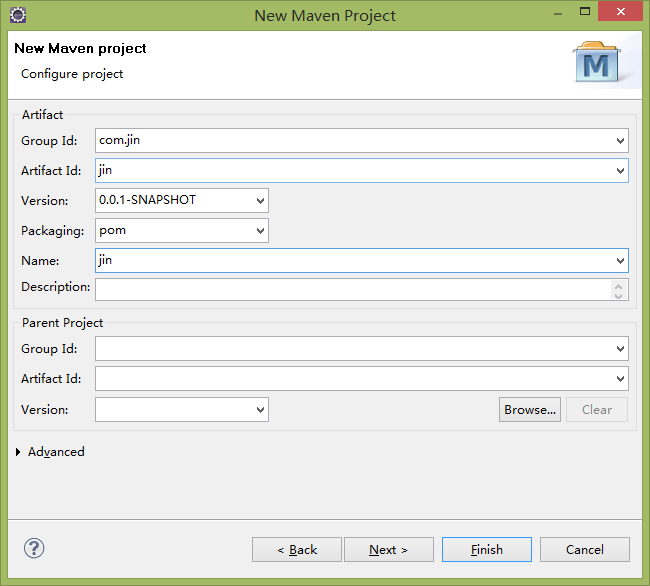Open the Artifact Id dropdown arrow for jin

point(620,171)
